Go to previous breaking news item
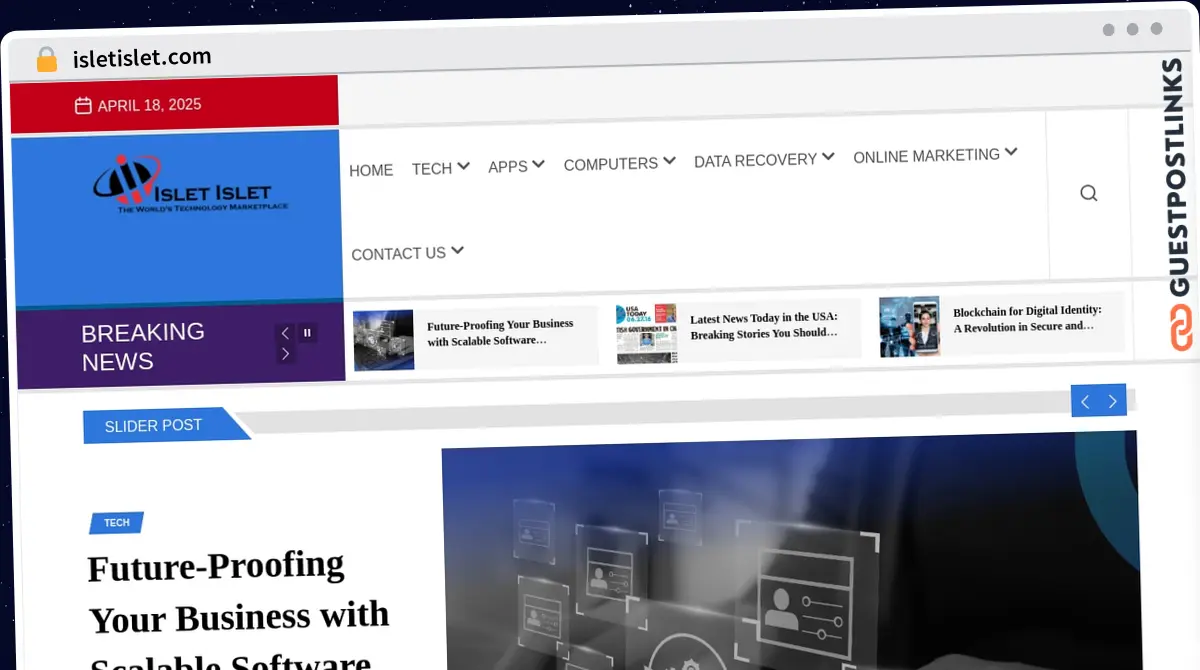 point(285,333)
